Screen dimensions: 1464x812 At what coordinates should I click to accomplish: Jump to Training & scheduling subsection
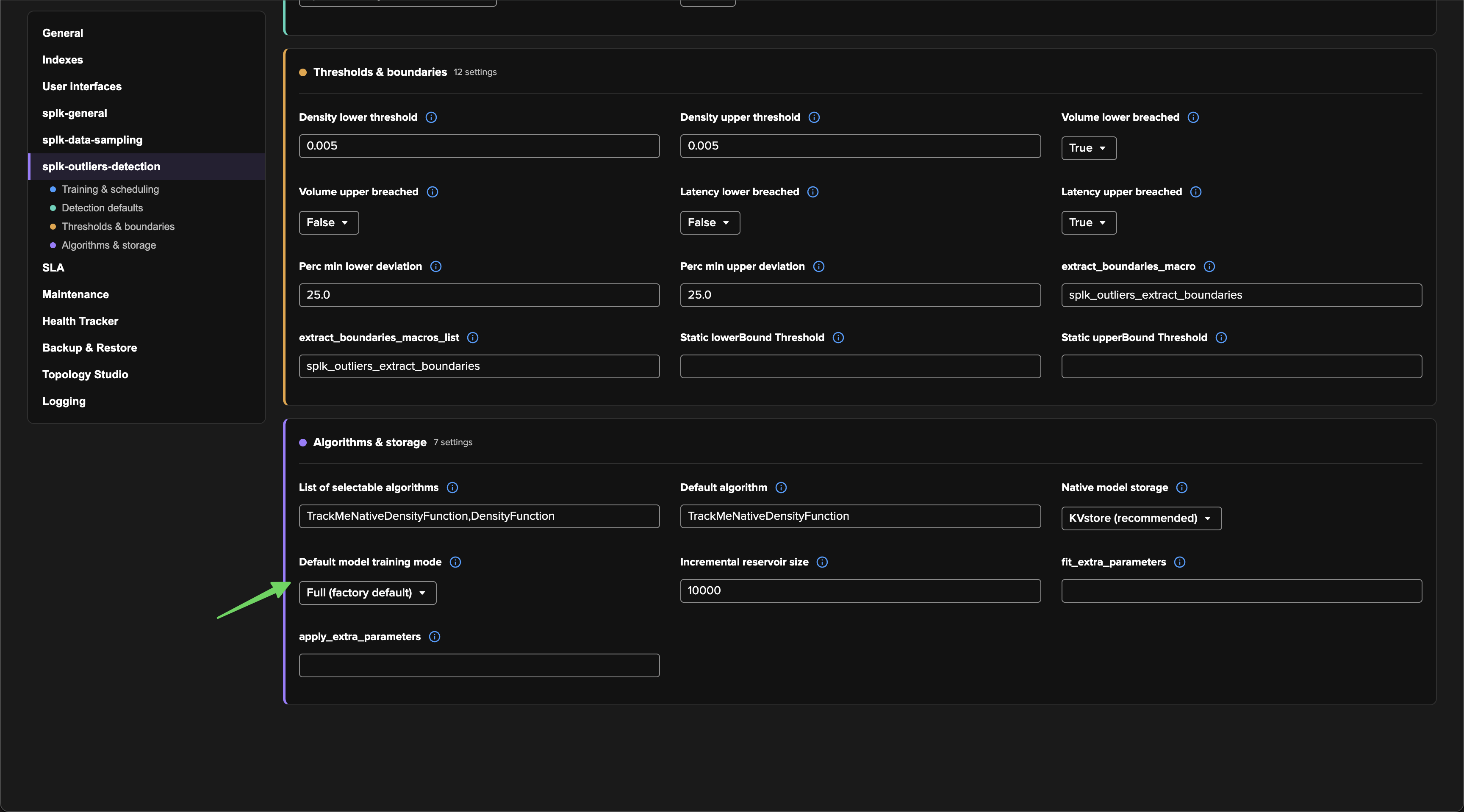tap(110, 189)
